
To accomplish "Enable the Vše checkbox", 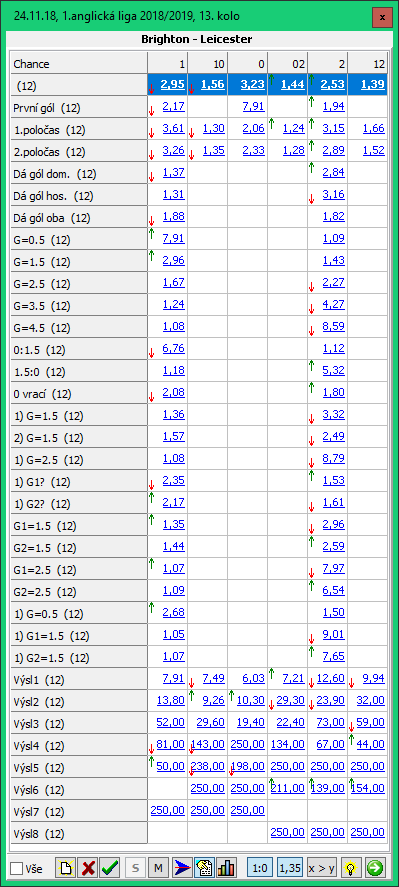I will pos(17,868).
